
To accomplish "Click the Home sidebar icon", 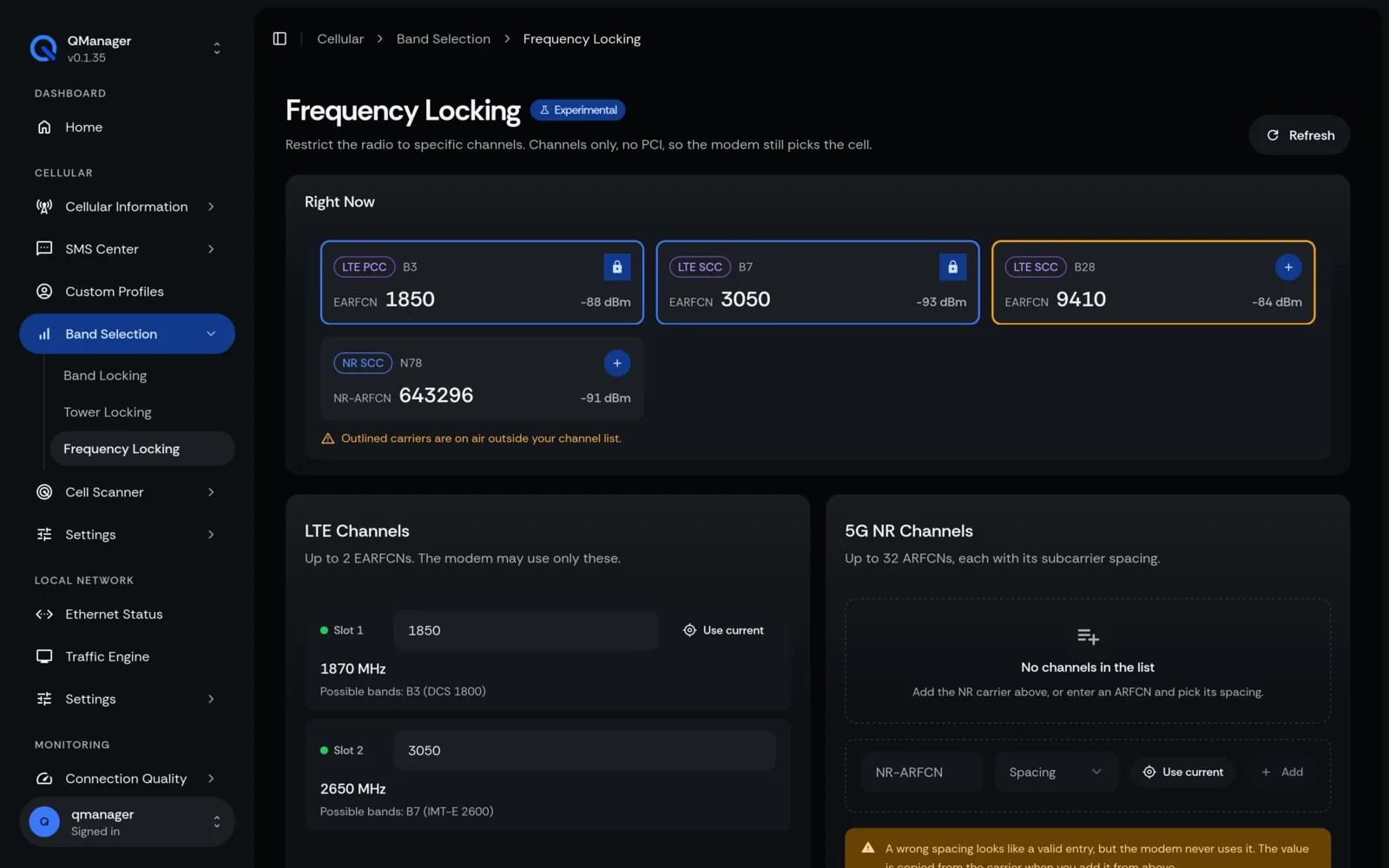I will [x=44, y=127].
